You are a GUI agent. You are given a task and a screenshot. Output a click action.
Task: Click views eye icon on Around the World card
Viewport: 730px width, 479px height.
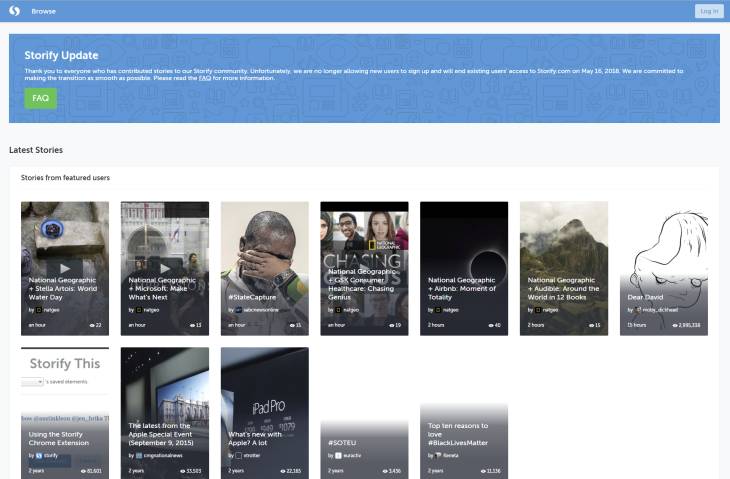(591, 325)
